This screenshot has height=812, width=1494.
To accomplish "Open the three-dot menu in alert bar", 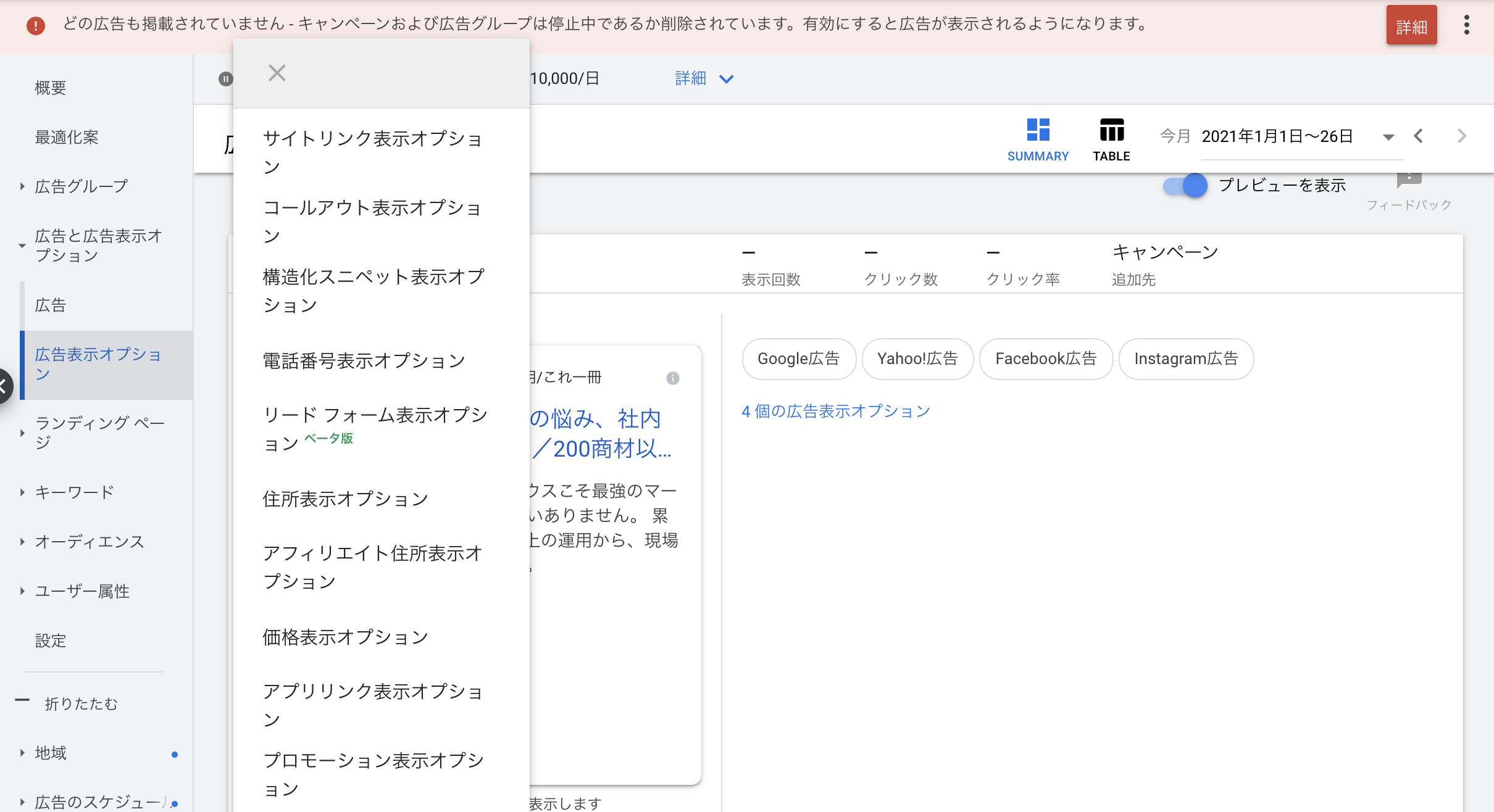I will pos(1466,25).
